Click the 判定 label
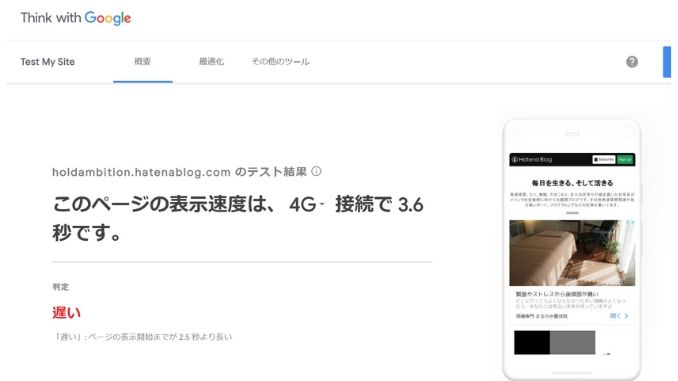 tap(61, 287)
